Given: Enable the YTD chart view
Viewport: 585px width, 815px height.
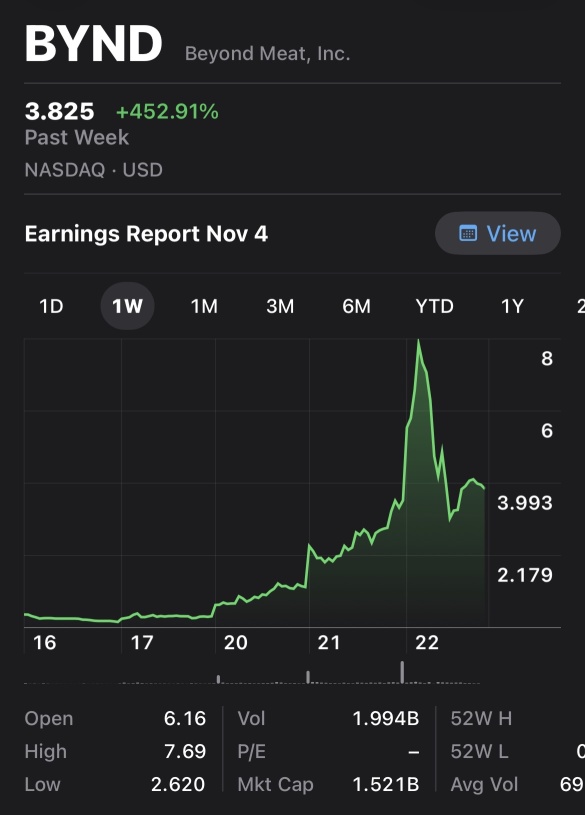Looking at the screenshot, I should coord(434,307).
